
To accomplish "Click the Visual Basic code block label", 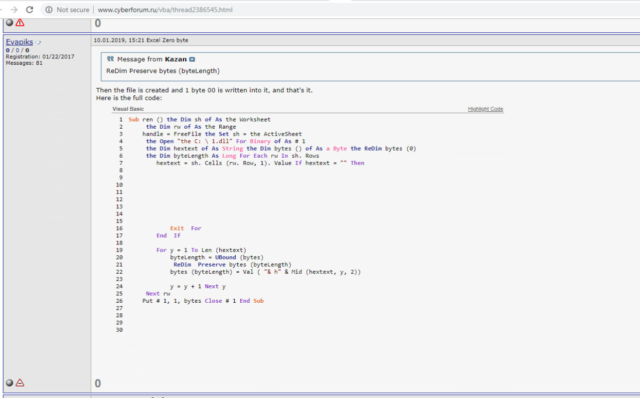I will [x=128, y=109].
